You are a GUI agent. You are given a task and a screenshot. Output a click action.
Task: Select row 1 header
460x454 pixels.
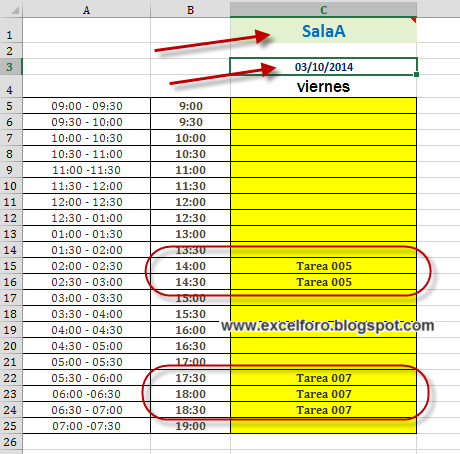11,30
